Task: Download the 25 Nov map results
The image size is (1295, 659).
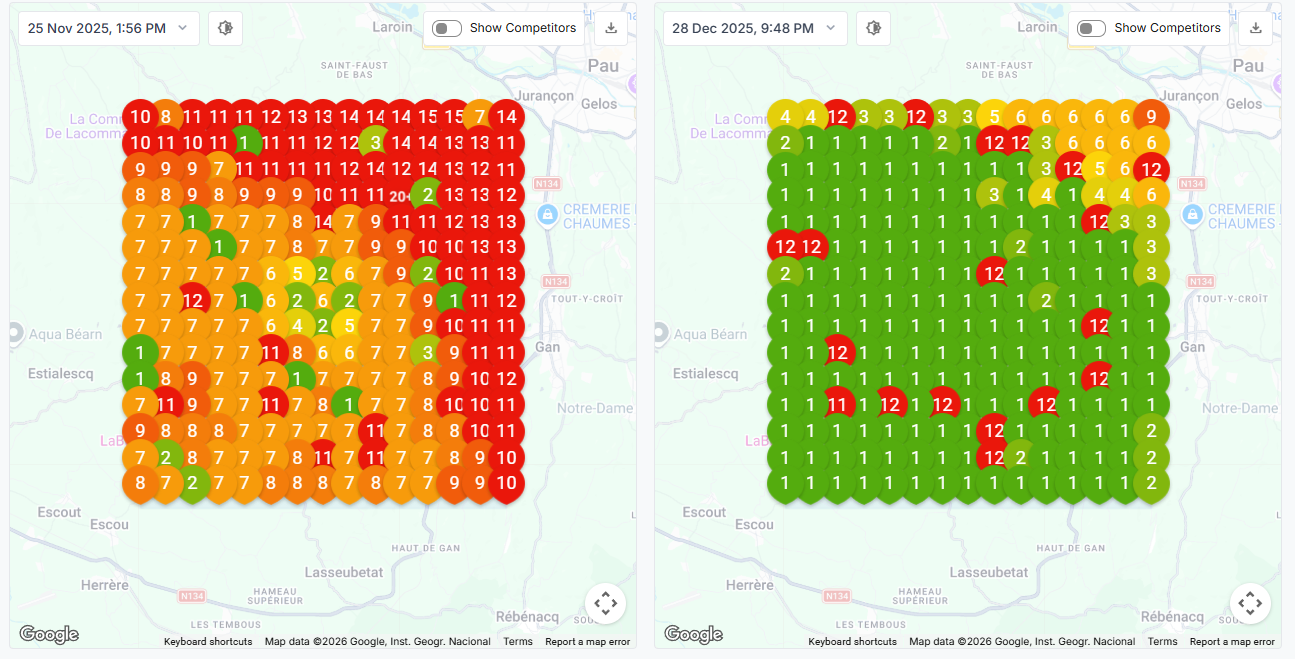Action: (x=610, y=28)
